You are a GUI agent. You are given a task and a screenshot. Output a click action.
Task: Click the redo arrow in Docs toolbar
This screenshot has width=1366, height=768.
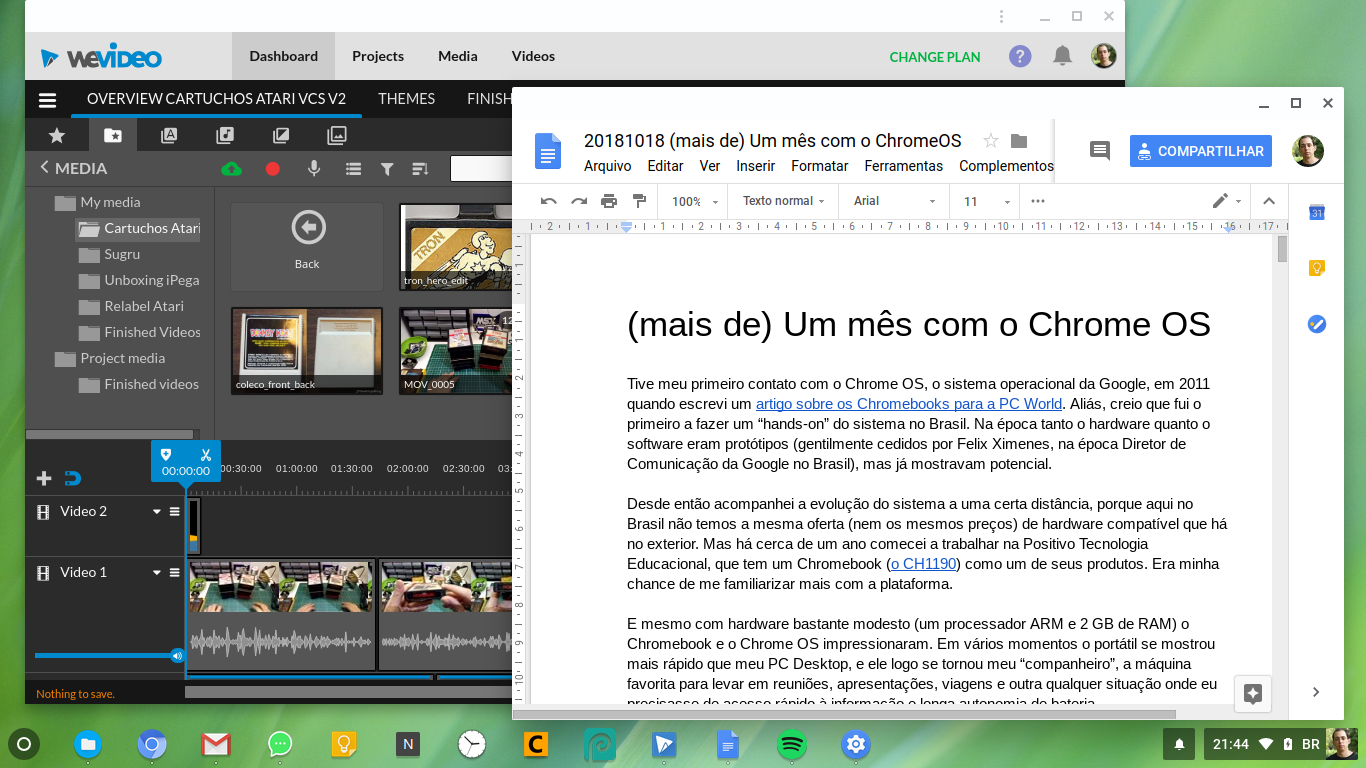579,201
